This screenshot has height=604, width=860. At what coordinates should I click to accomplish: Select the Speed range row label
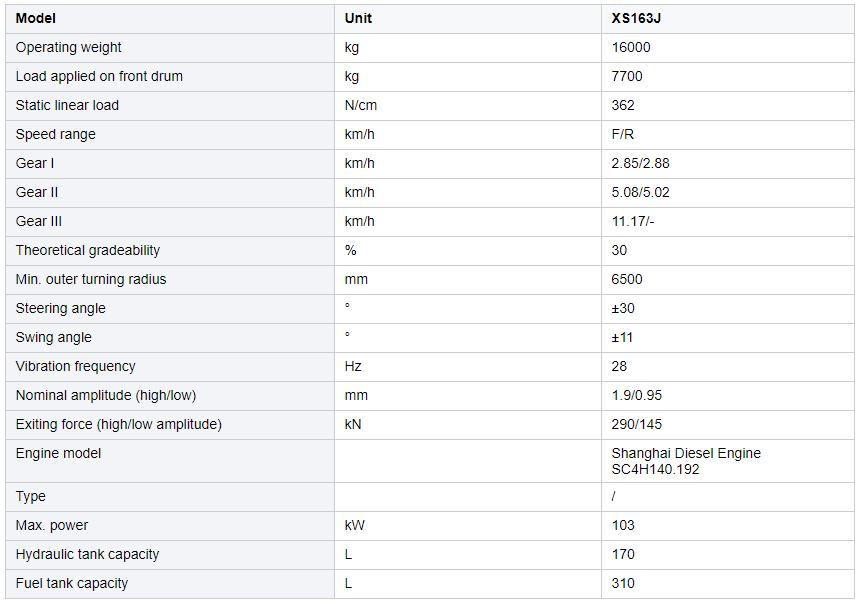[x=56, y=134]
